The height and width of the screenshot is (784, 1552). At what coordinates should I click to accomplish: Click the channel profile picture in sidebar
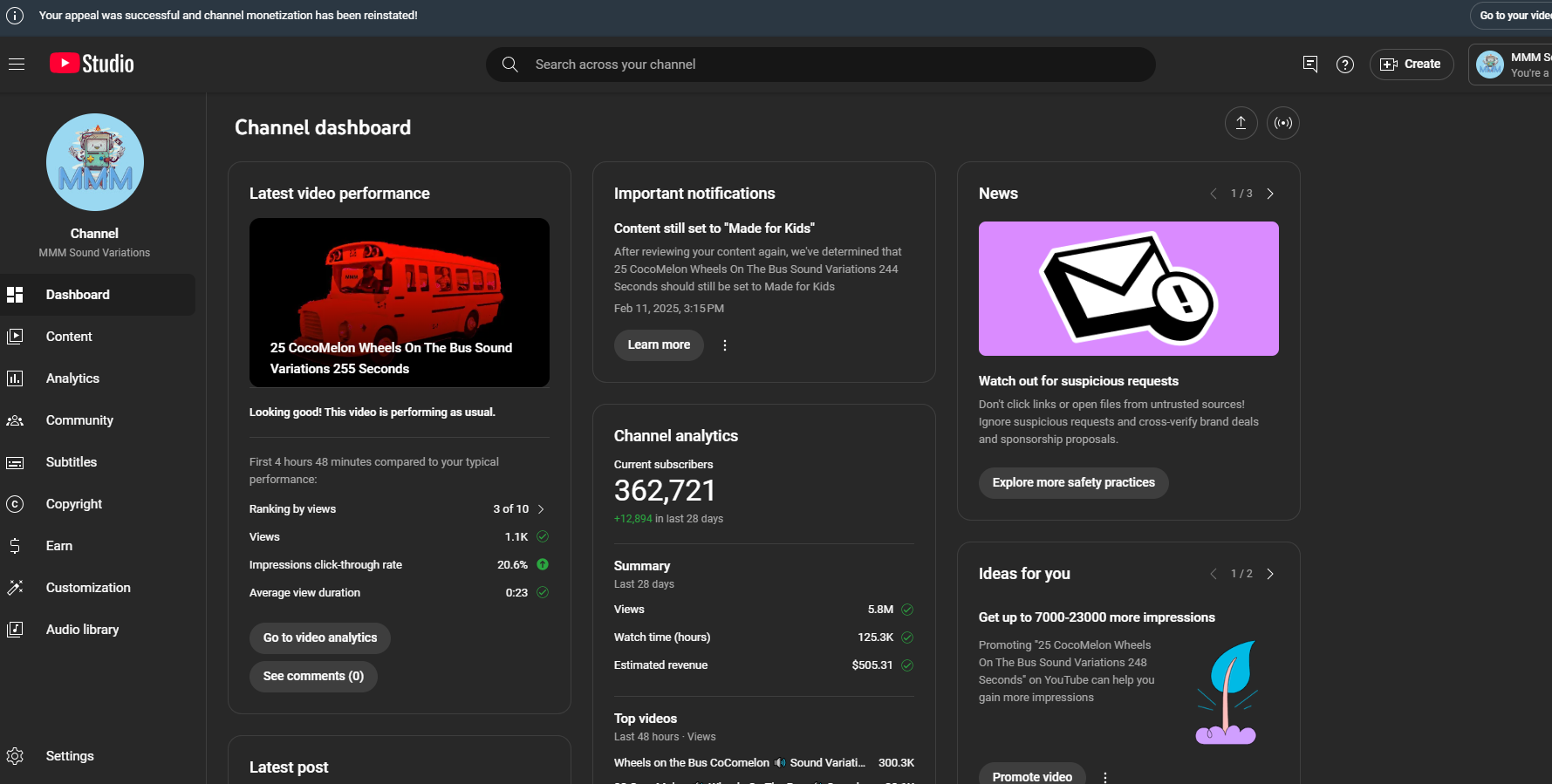pyautogui.click(x=95, y=162)
